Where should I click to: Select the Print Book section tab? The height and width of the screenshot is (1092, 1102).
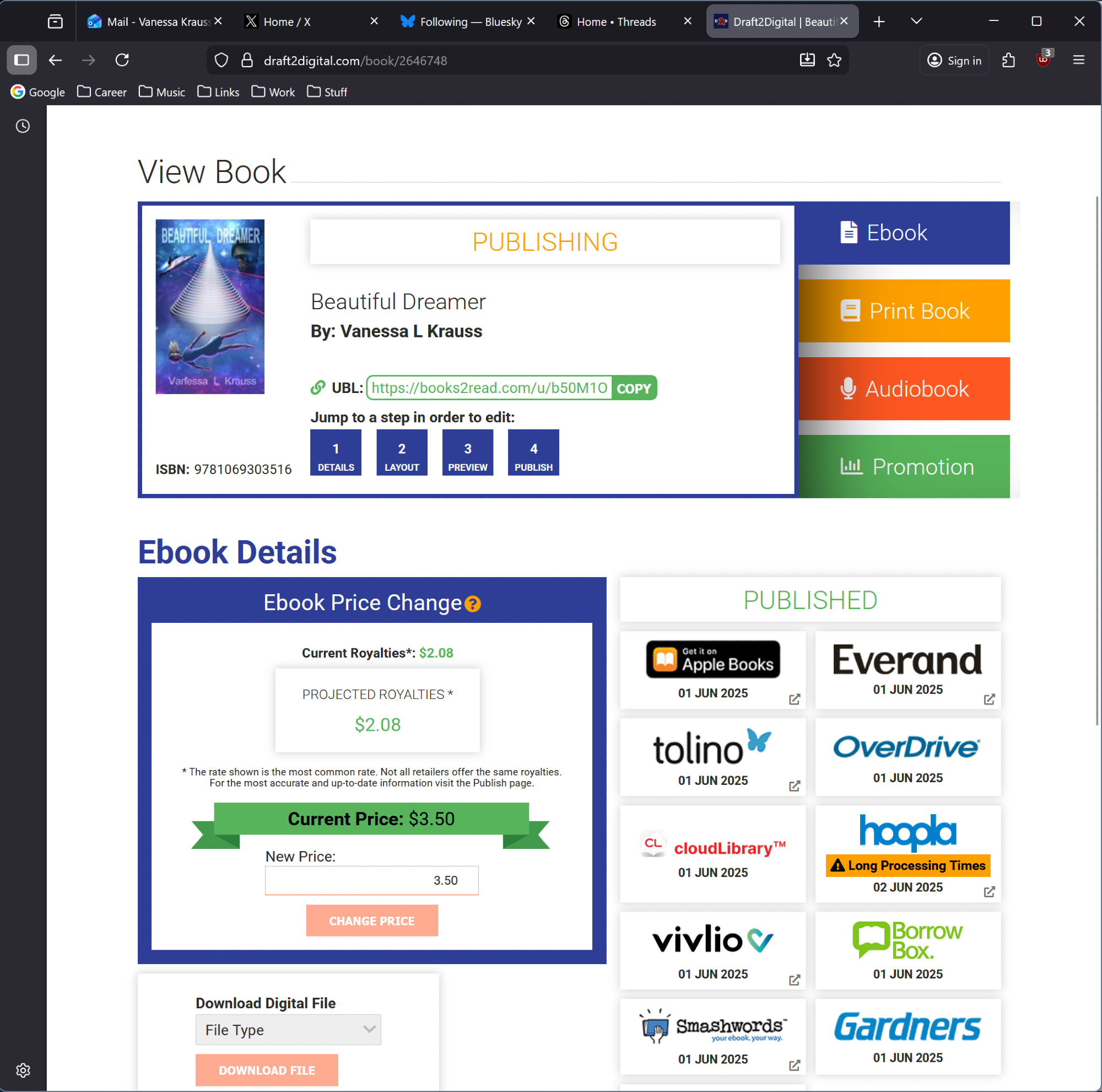tap(904, 311)
